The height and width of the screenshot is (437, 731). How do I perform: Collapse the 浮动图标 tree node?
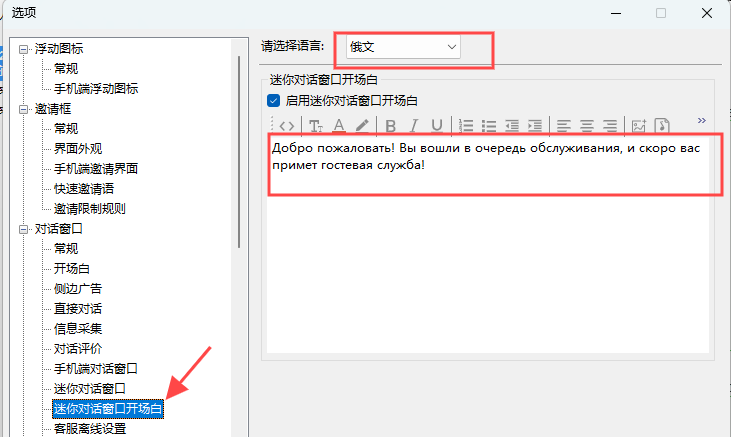click(x=25, y=49)
